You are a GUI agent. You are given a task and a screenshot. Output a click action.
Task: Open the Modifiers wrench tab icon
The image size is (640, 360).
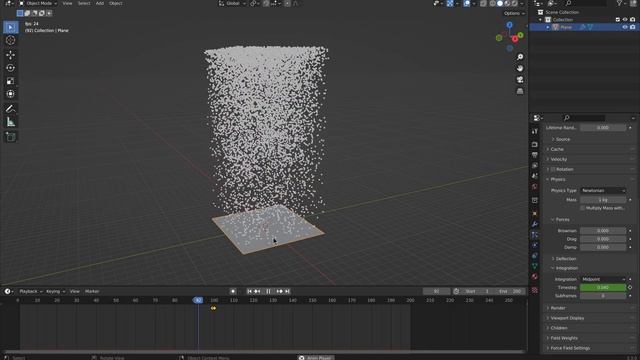tap(535, 224)
